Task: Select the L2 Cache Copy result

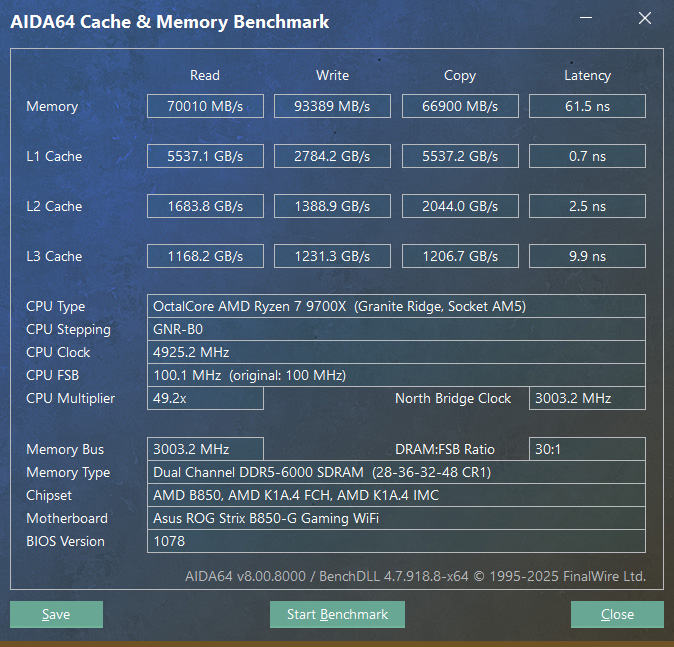Action: pos(460,206)
